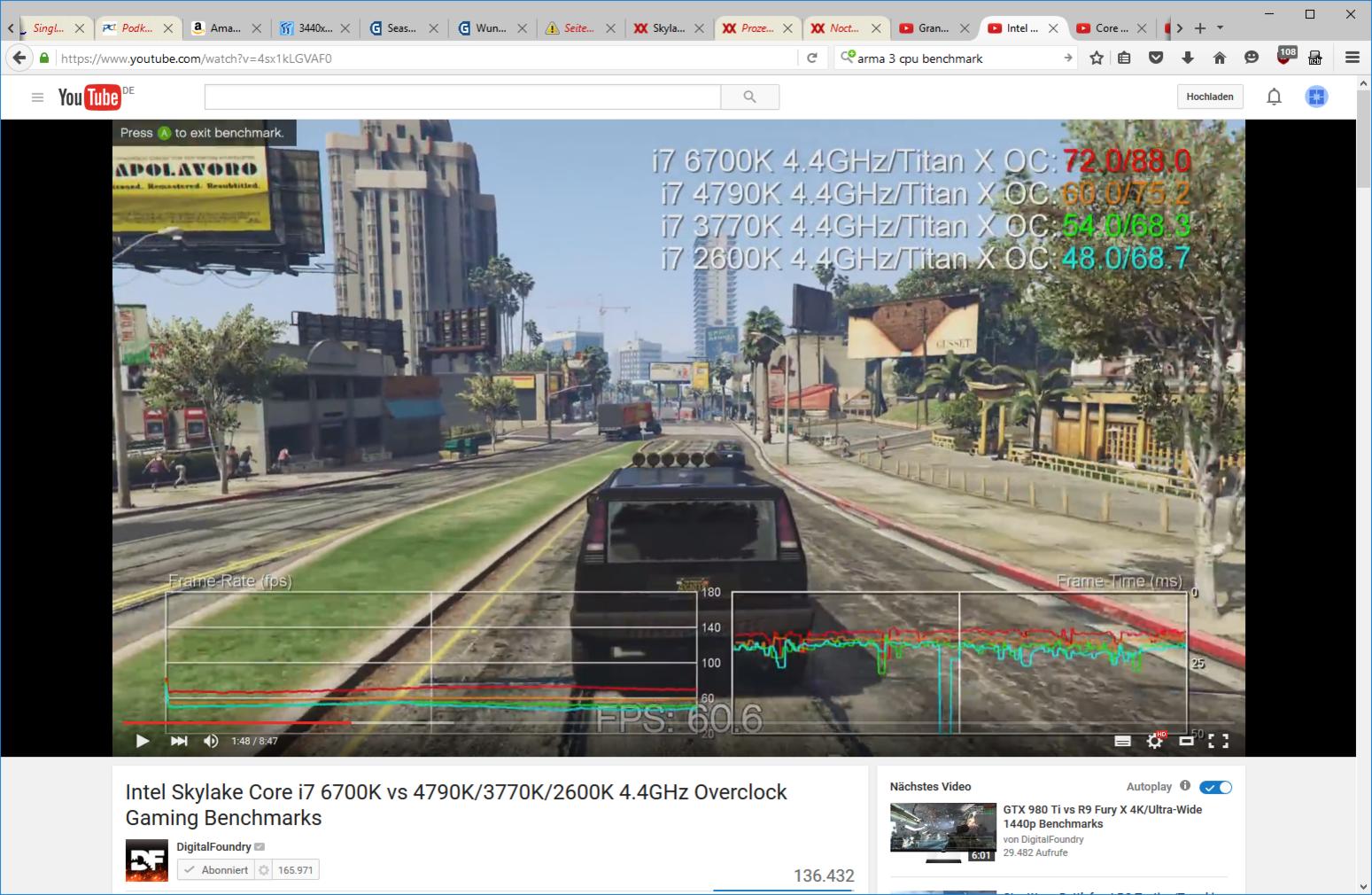Open the YouTube hamburger guide menu

pos(37,97)
